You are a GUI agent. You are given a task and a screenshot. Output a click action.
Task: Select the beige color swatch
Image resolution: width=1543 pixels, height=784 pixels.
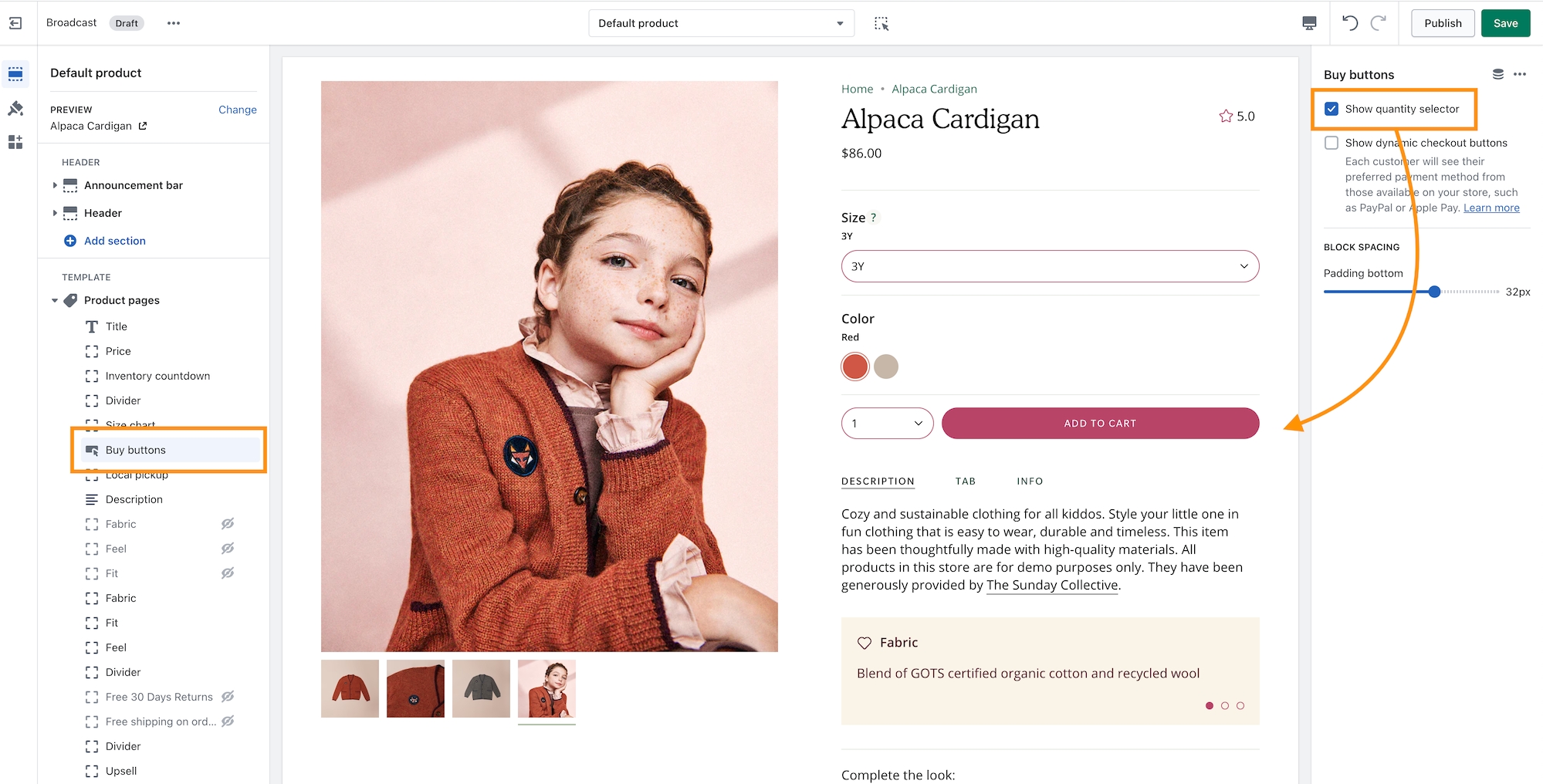(886, 367)
